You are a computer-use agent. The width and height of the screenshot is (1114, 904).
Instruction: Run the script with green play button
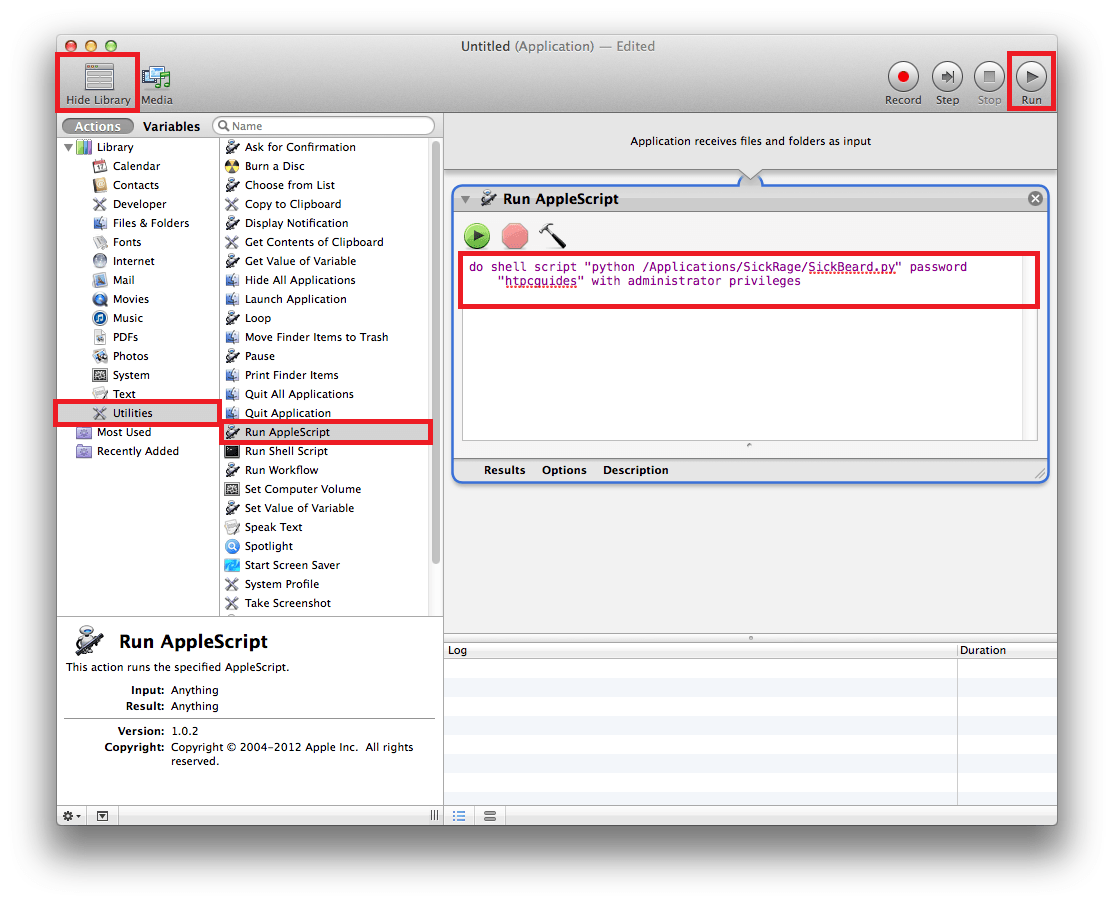(477, 236)
